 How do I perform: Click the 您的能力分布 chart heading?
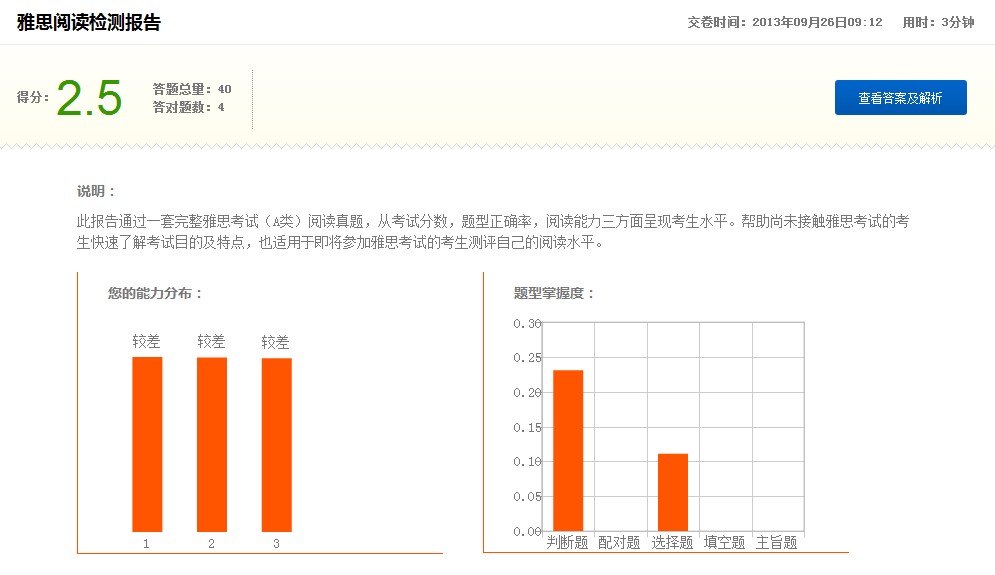tap(156, 293)
